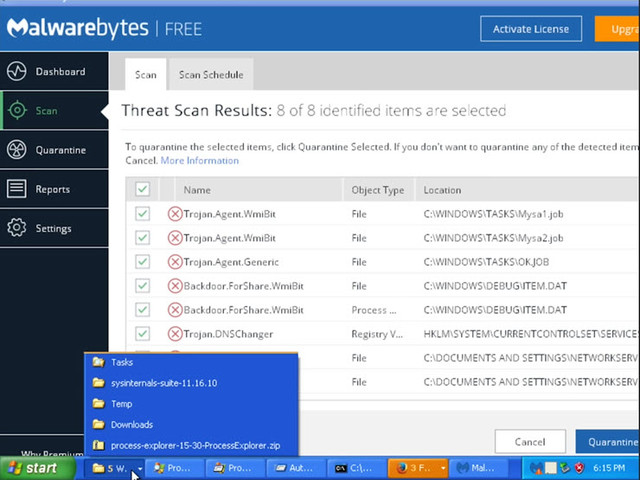640x480 pixels.
Task: Sort by the Name column header
Action: [197, 190]
